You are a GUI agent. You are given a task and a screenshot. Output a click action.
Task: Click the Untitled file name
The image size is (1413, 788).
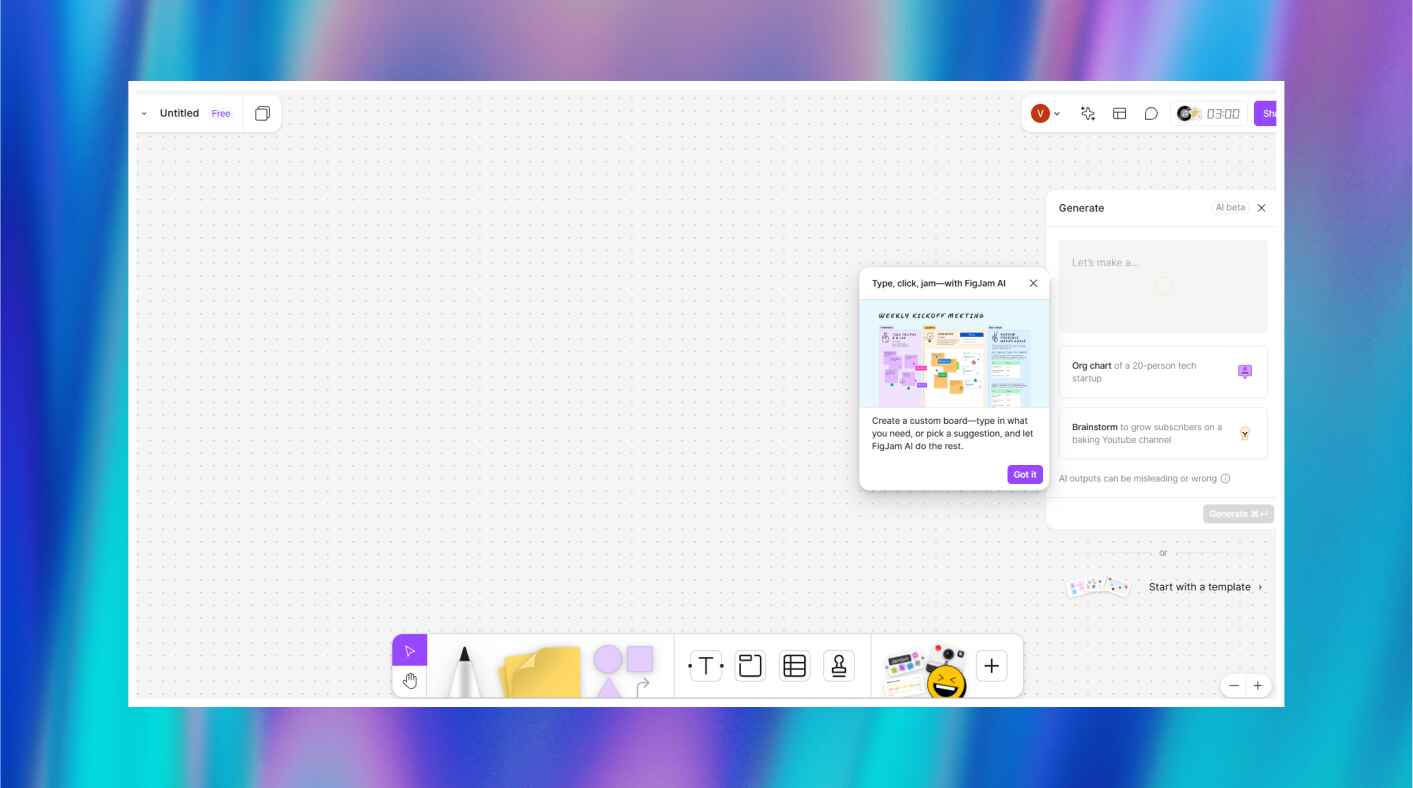[x=179, y=113]
